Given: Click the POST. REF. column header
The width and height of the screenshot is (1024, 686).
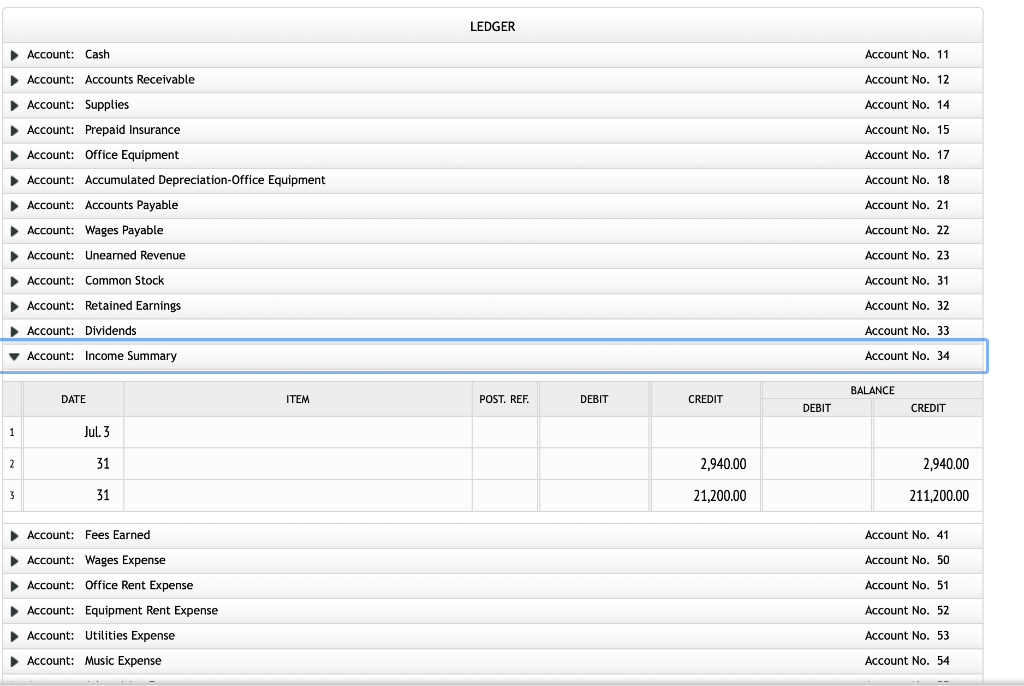Looking at the screenshot, I should click(x=505, y=398).
